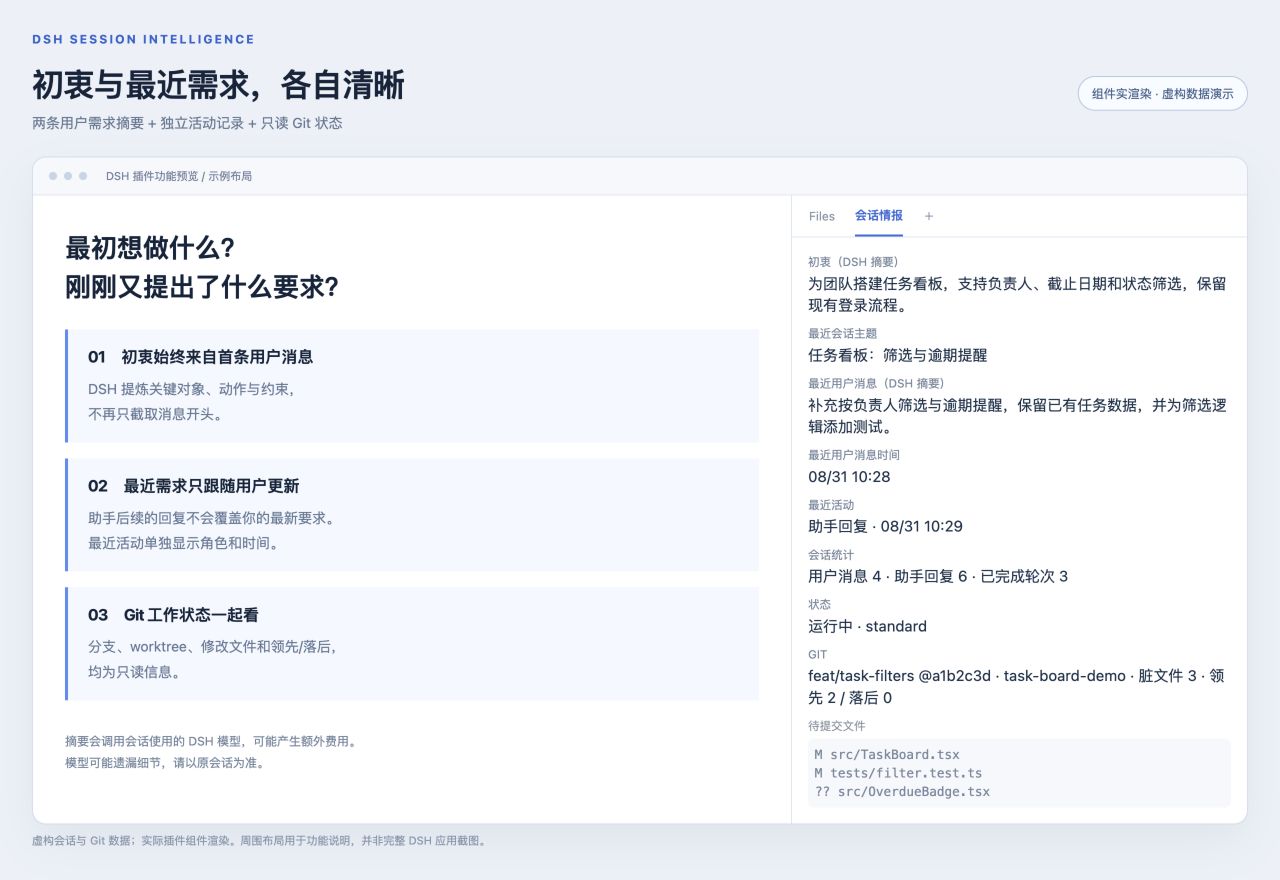The width and height of the screenshot is (1280, 880).
Task: Click the DSH SESSION INTELLIGENCE label
Action: pos(143,39)
